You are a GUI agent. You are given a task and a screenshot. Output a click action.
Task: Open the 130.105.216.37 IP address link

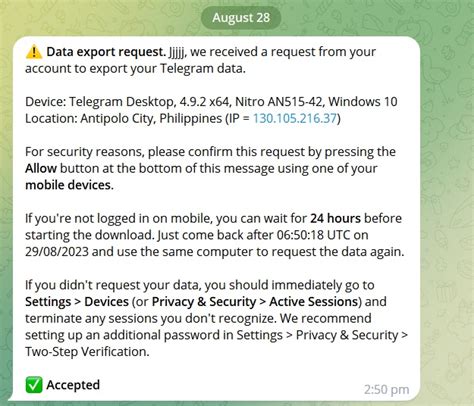(x=295, y=118)
